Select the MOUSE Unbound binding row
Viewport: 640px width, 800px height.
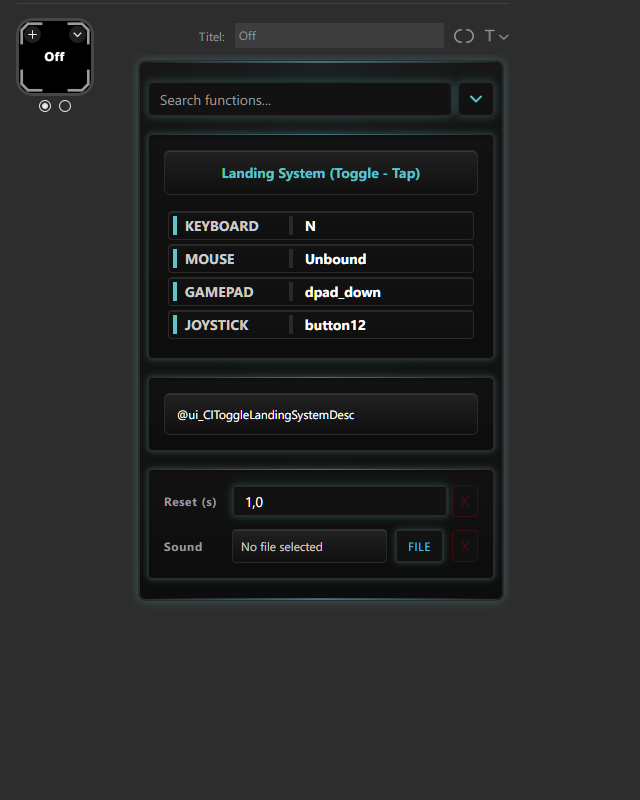click(x=320, y=259)
